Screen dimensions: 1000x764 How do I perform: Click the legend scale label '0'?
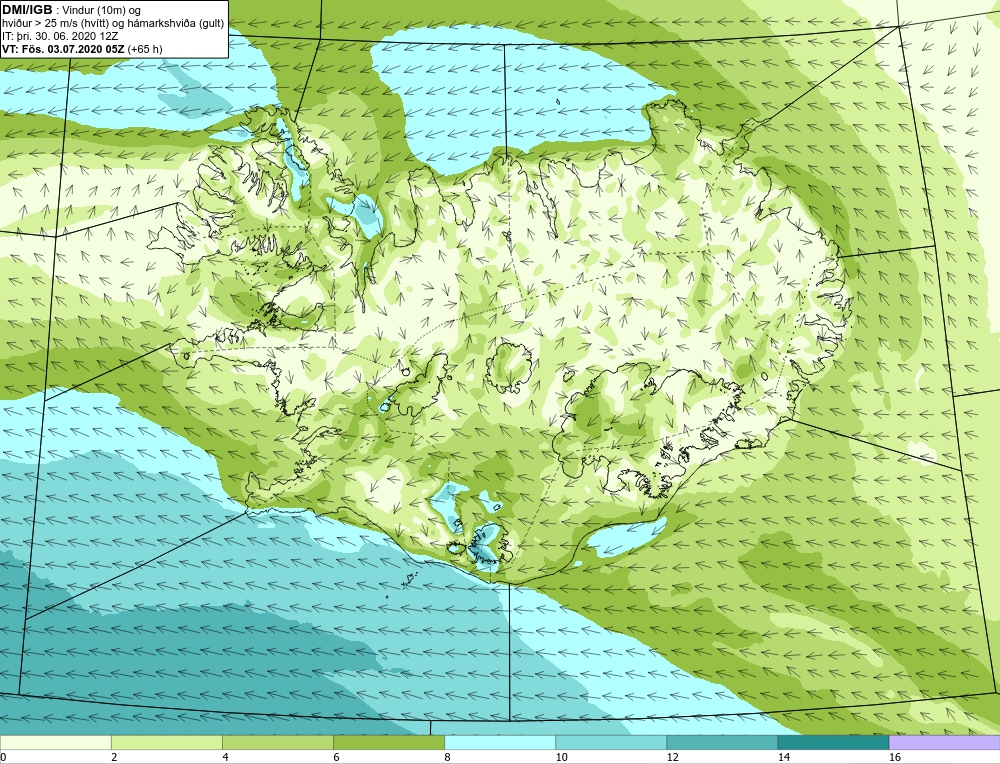(3, 758)
